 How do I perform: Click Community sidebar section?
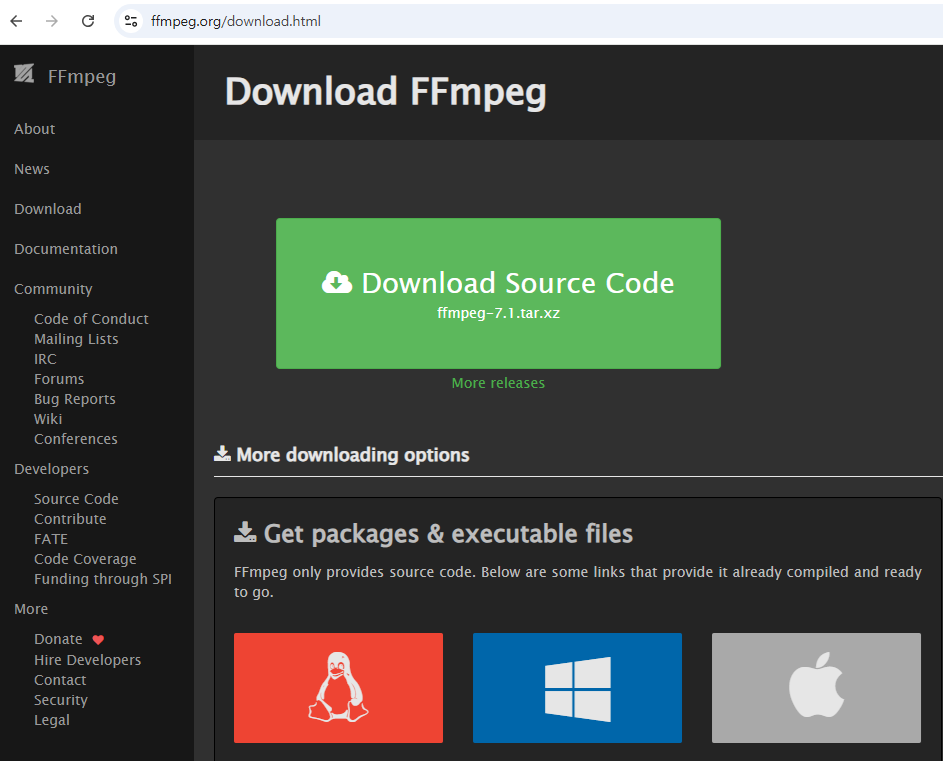point(53,289)
